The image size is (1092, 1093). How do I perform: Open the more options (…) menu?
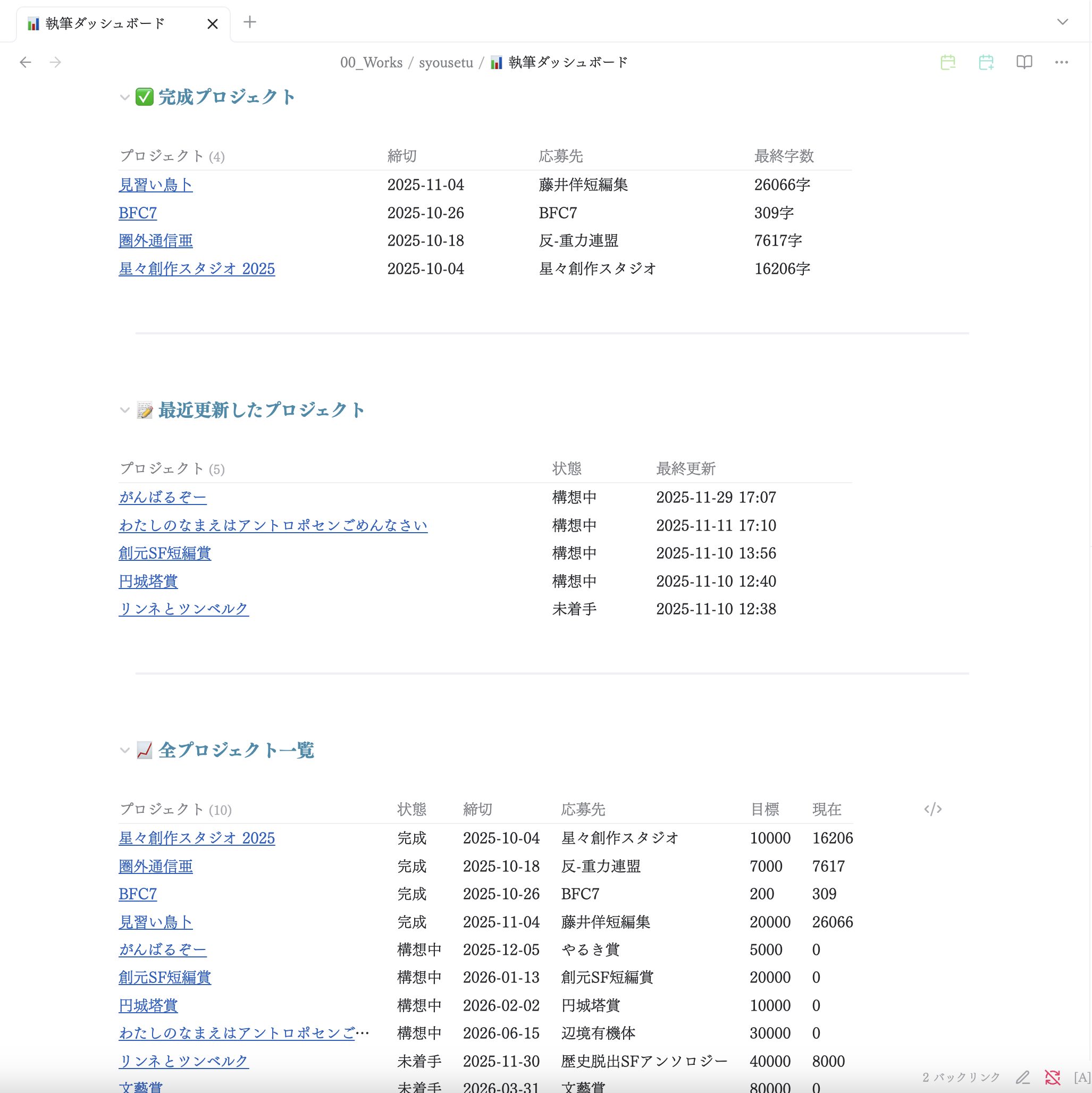pyautogui.click(x=1062, y=62)
